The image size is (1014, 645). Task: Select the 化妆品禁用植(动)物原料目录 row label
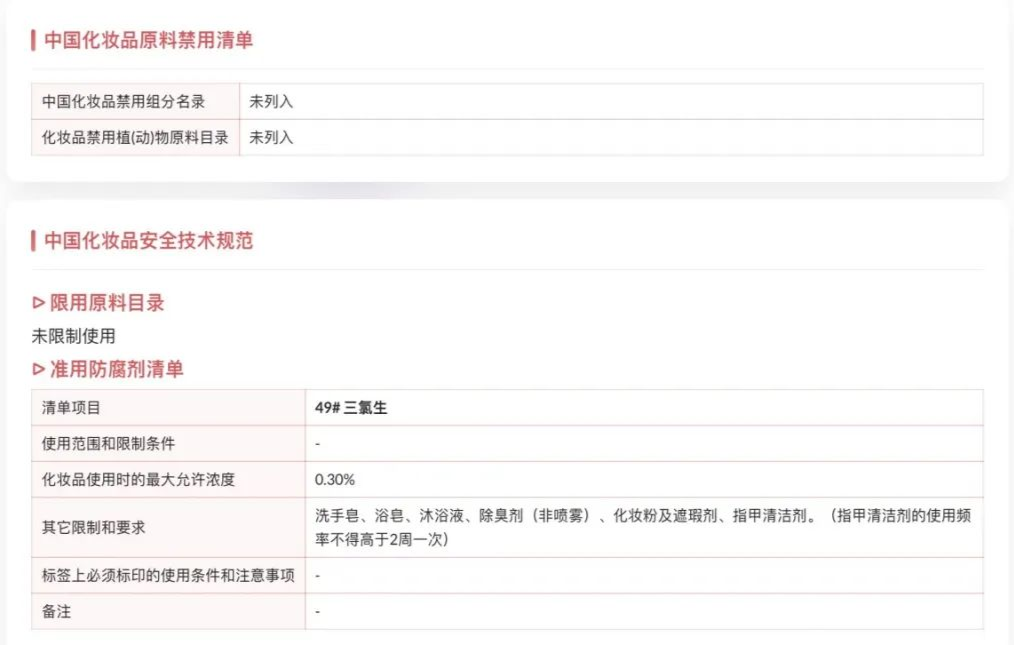(135, 138)
